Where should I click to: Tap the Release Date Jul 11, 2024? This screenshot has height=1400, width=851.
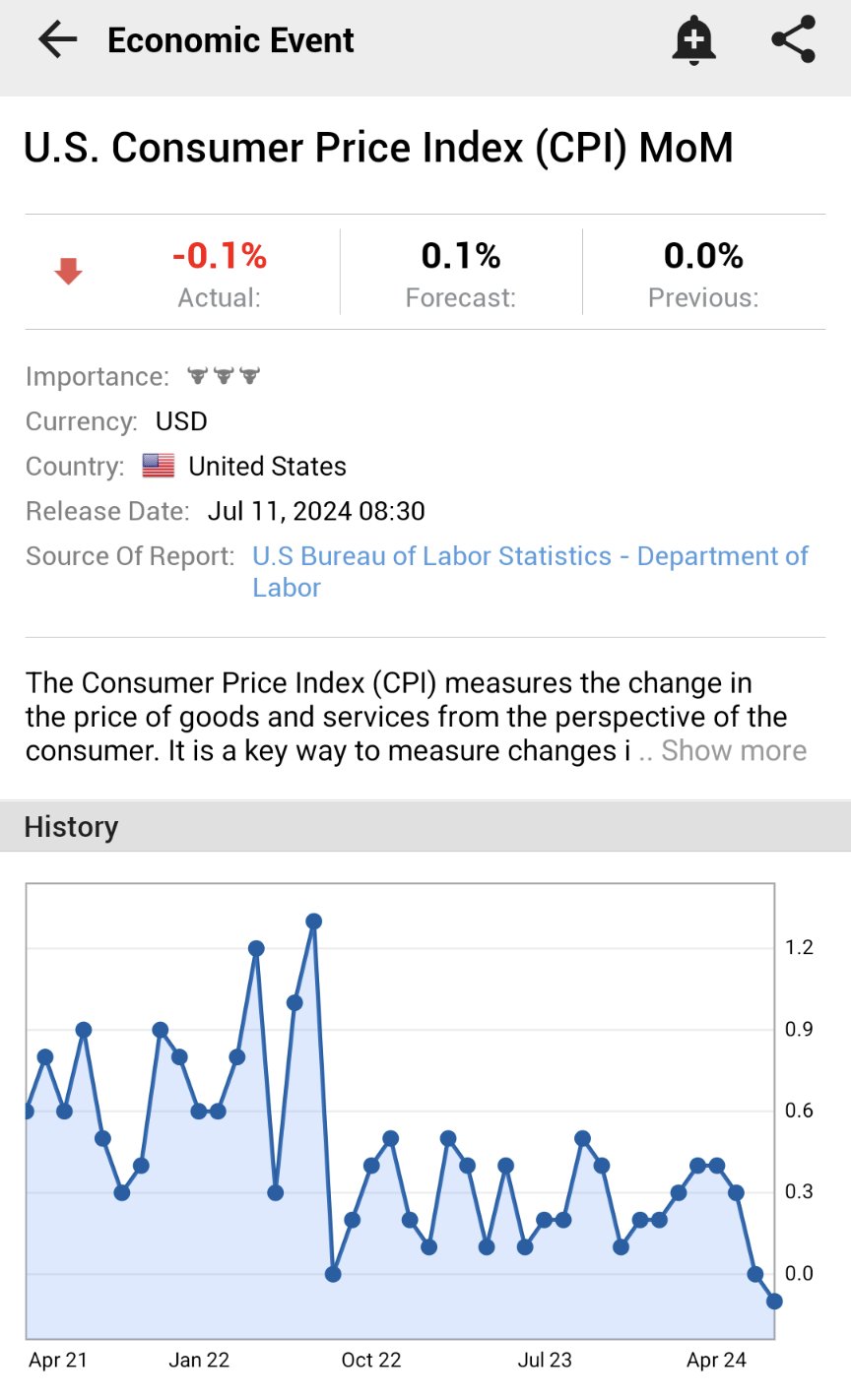click(x=315, y=512)
